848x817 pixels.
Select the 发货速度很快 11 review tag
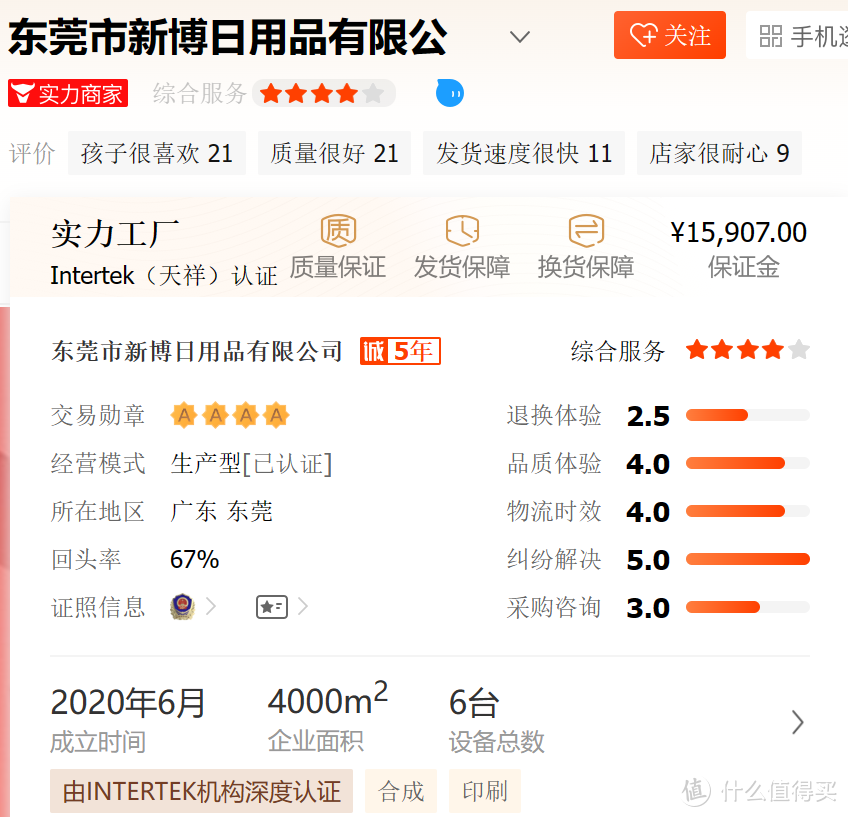[x=524, y=154]
